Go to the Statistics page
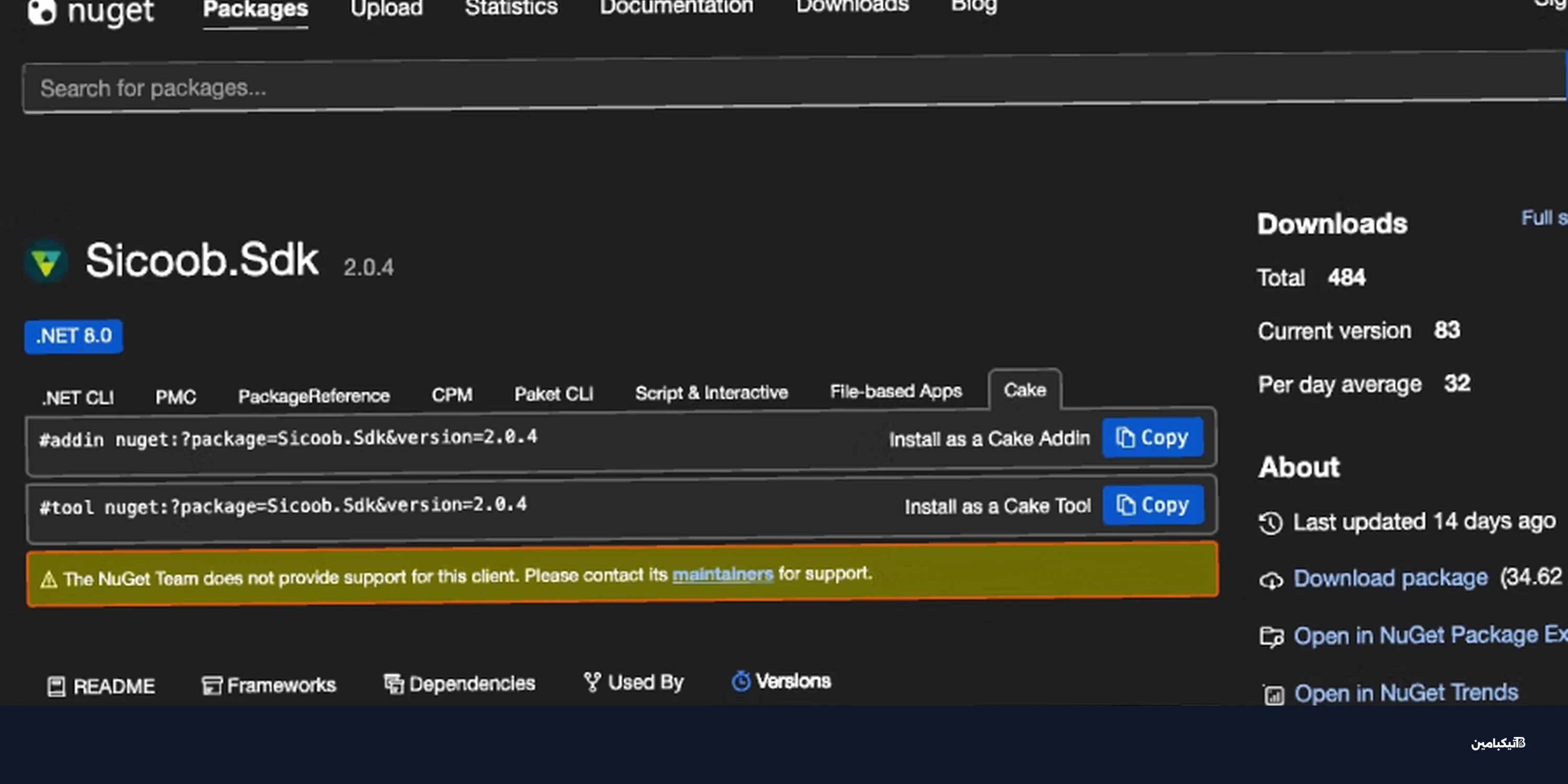 (x=511, y=8)
